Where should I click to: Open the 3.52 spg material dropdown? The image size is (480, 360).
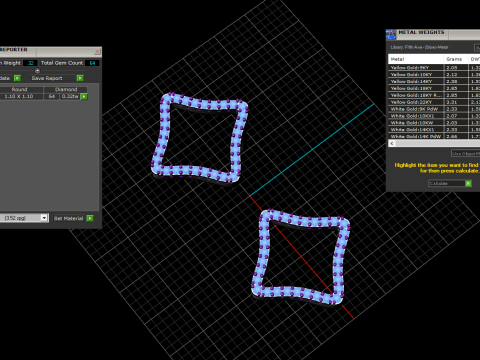[x=44, y=218]
